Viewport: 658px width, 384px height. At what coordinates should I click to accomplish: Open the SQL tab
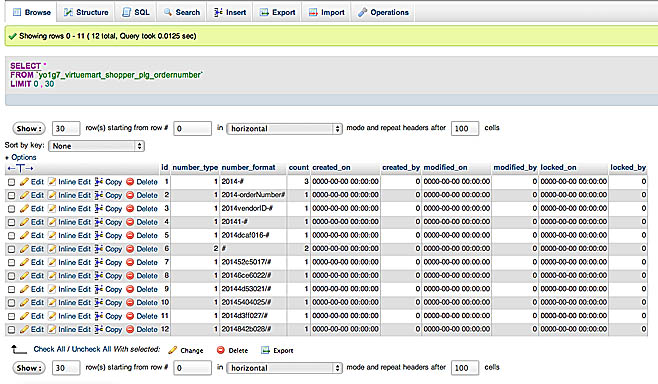tap(136, 12)
